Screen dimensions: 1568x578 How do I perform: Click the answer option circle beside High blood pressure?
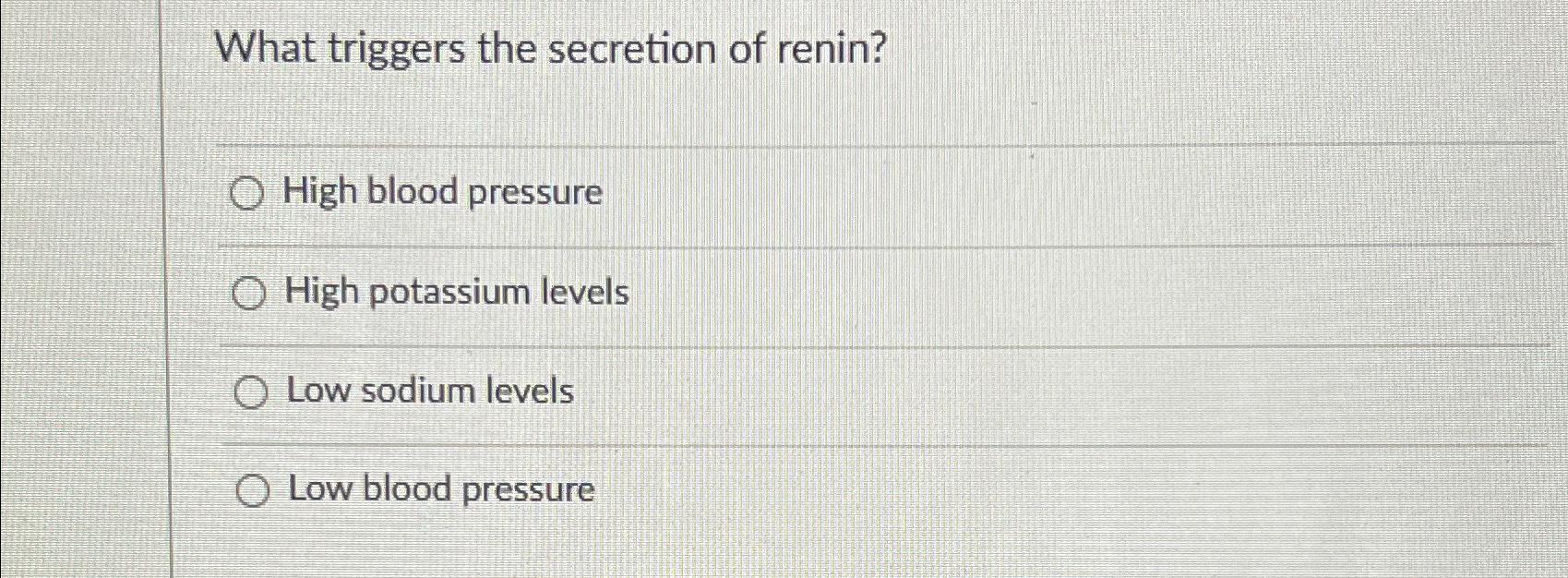[x=248, y=194]
